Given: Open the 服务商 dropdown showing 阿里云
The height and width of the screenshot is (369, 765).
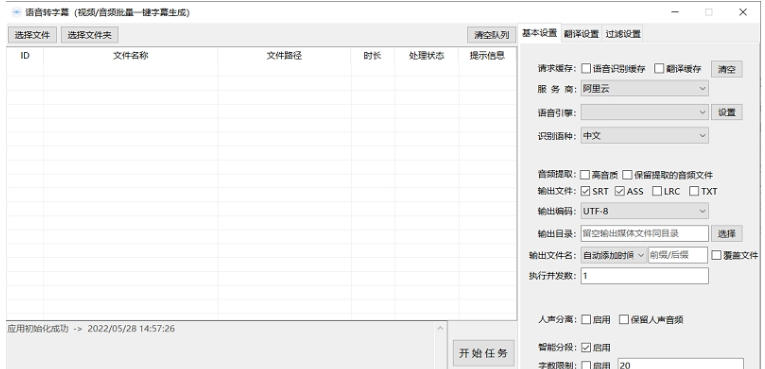Looking at the screenshot, I should [x=644, y=89].
